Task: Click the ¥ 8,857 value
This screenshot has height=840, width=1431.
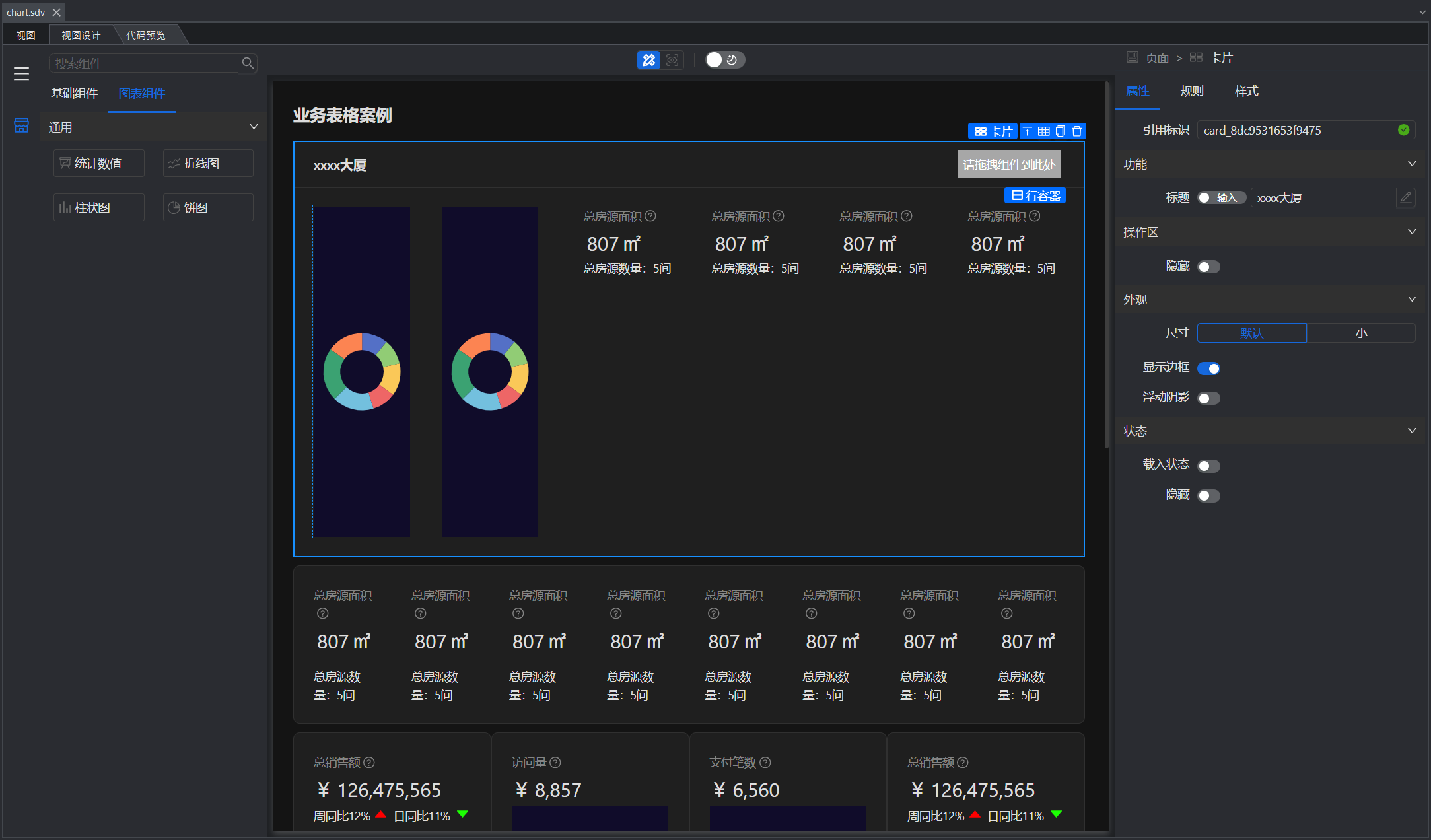Action: click(x=548, y=790)
